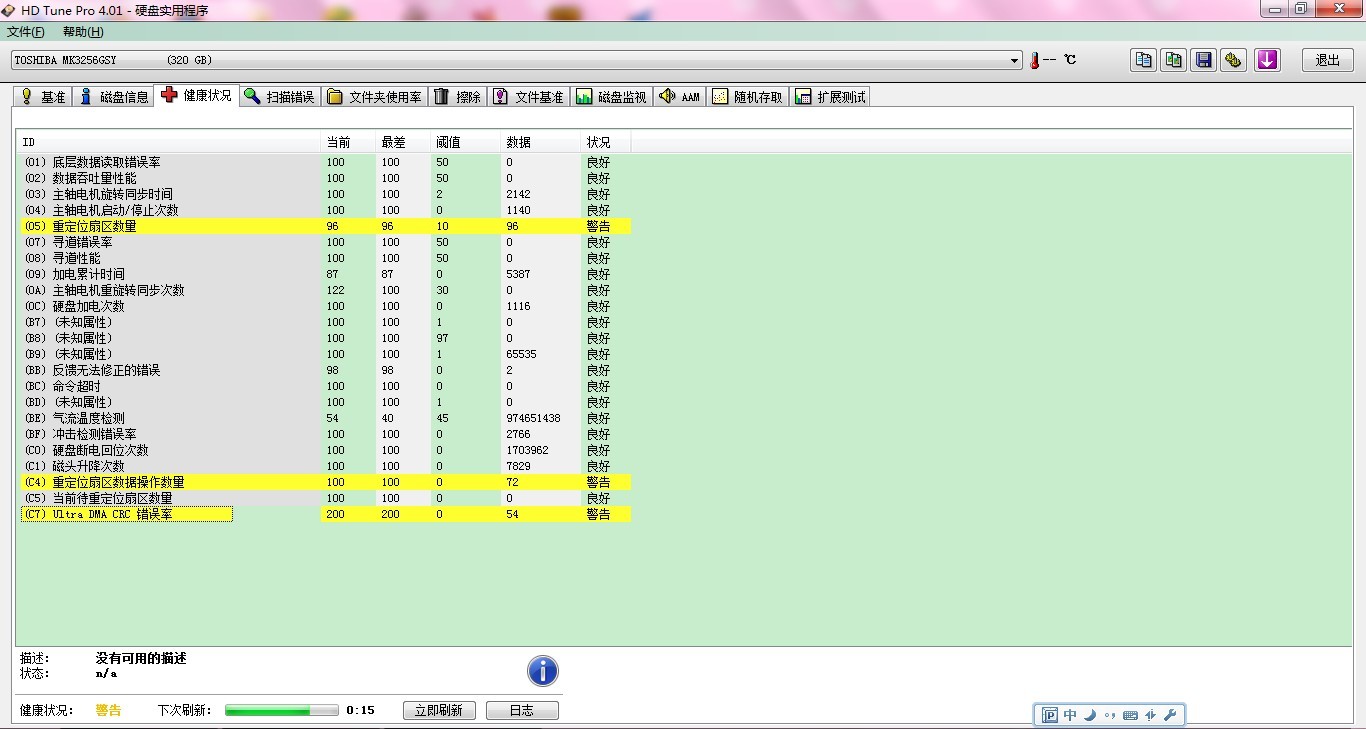This screenshot has width=1366, height=729.
Task: Toggle the IME punctuation mode button
Action: point(1110,715)
